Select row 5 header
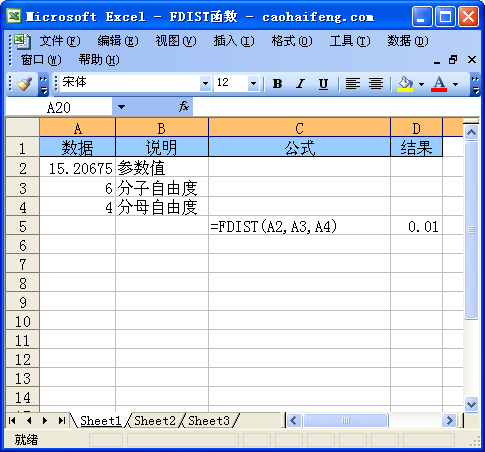 click(23, 226)
